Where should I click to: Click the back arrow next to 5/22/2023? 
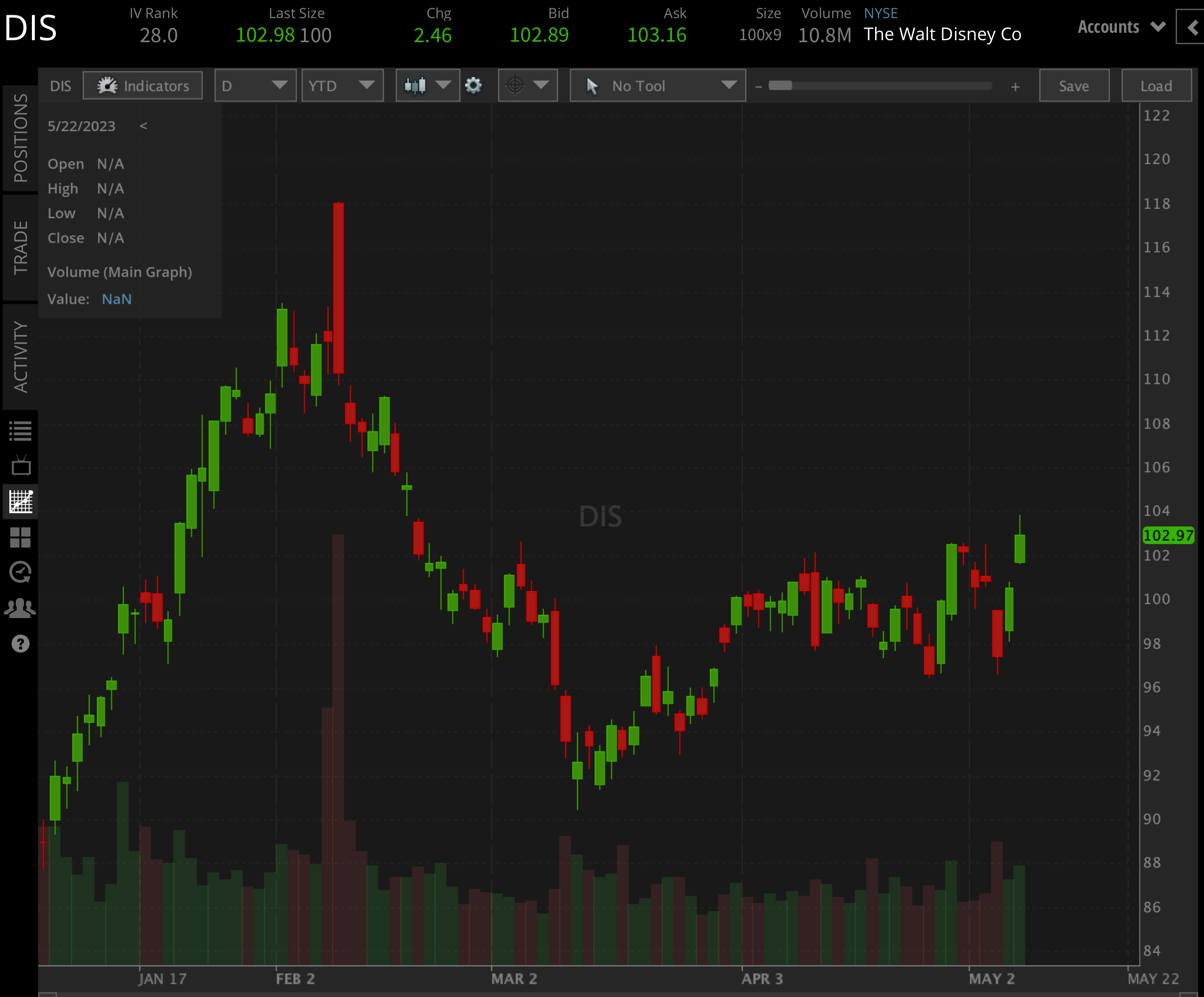coord(143,125)
